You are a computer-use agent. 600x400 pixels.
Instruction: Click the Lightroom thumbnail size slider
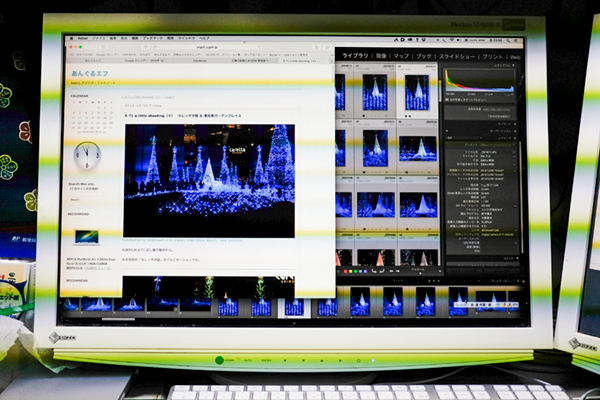[420, 273]
